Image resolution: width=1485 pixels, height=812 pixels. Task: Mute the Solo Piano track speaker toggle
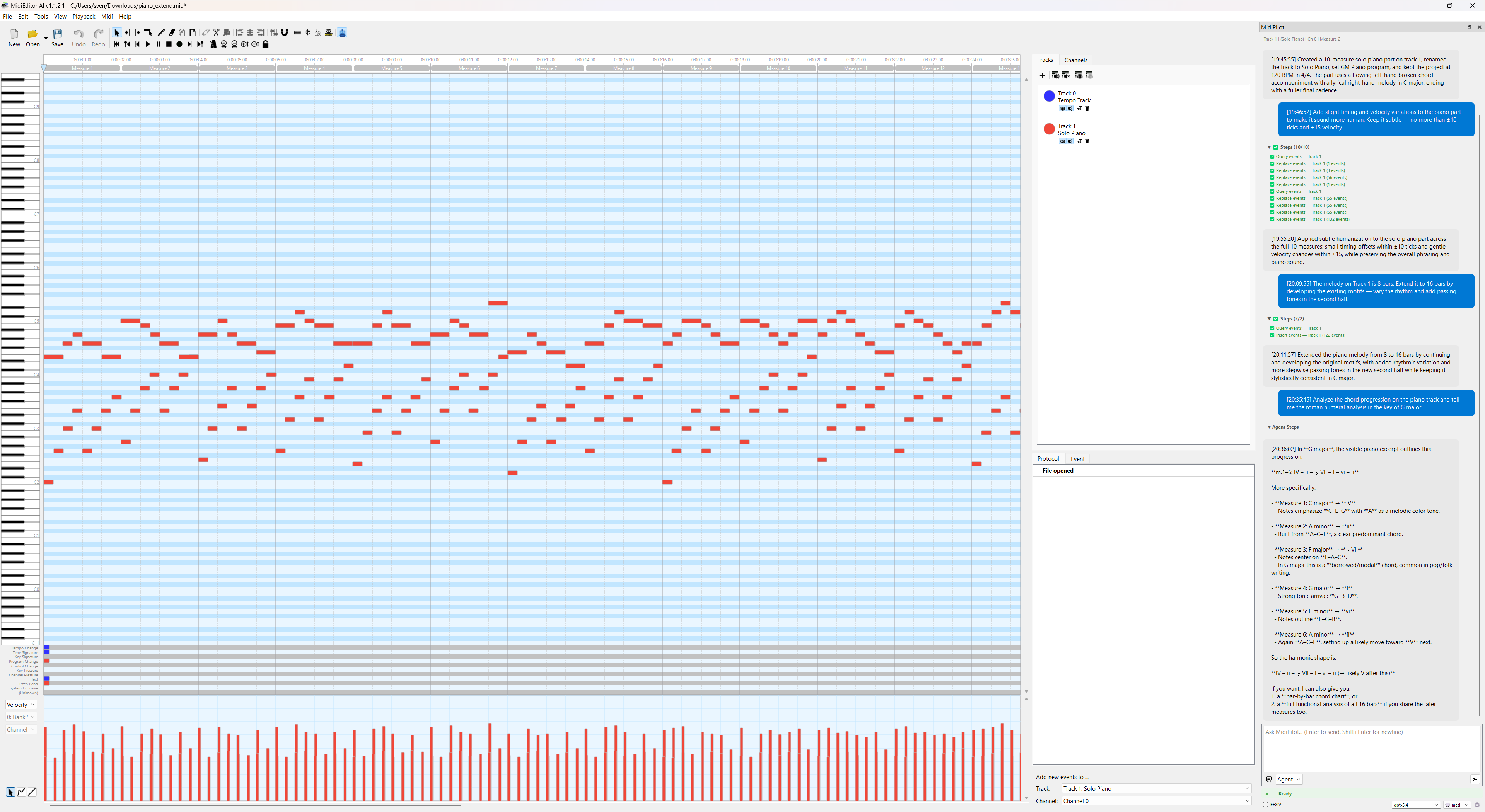(x=1070, y=142)
